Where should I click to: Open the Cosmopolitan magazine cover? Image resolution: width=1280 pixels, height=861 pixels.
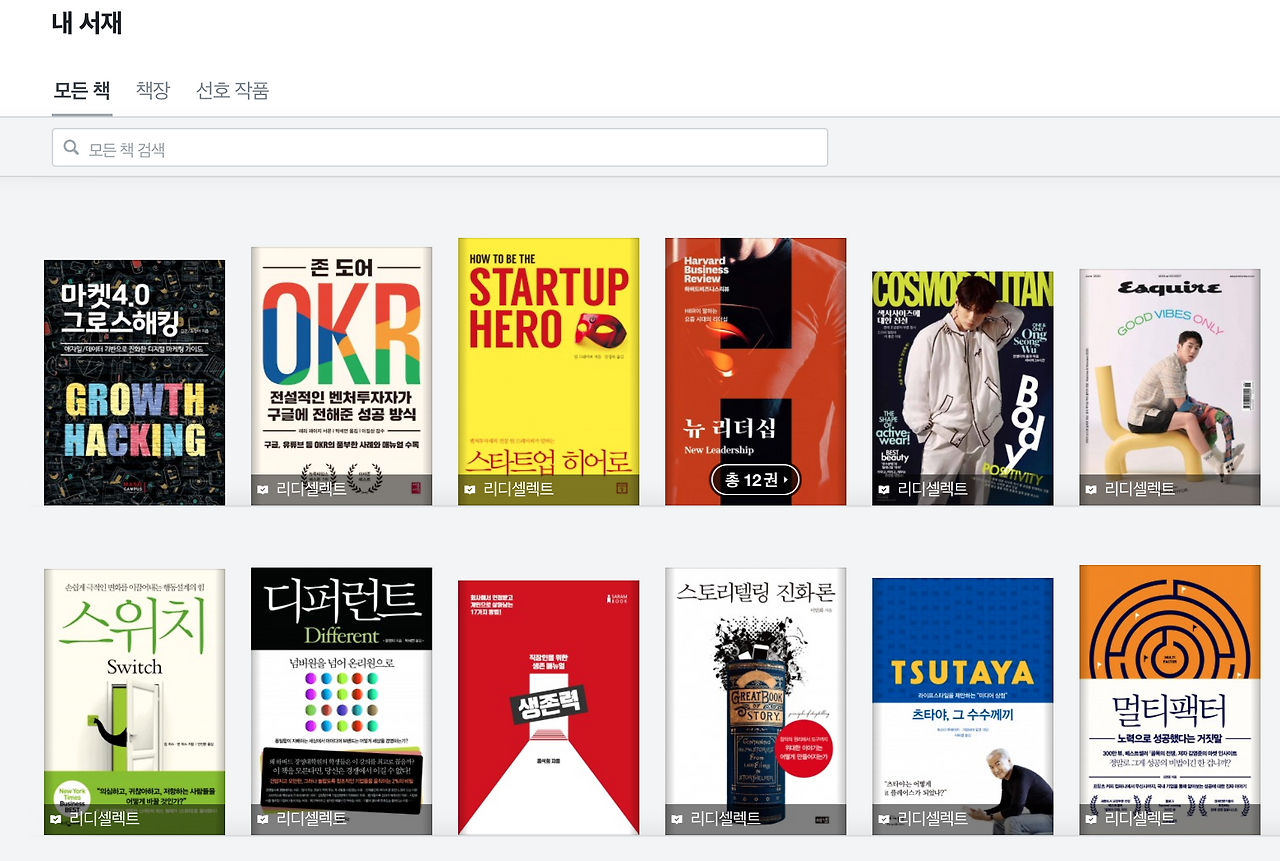tap(963, 388)
